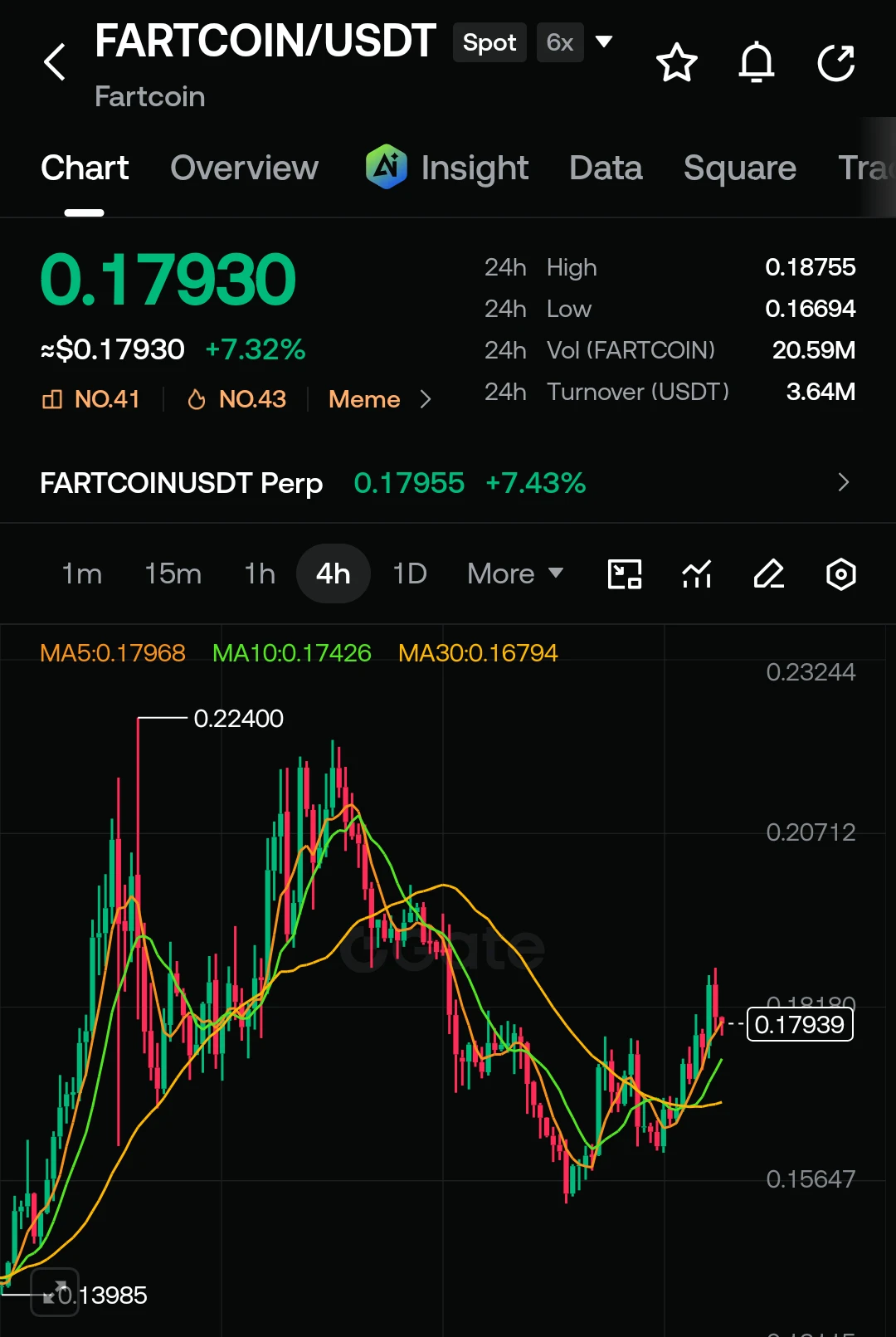Open the Square tab
The image size is (896, 1337).
point(740,168)
